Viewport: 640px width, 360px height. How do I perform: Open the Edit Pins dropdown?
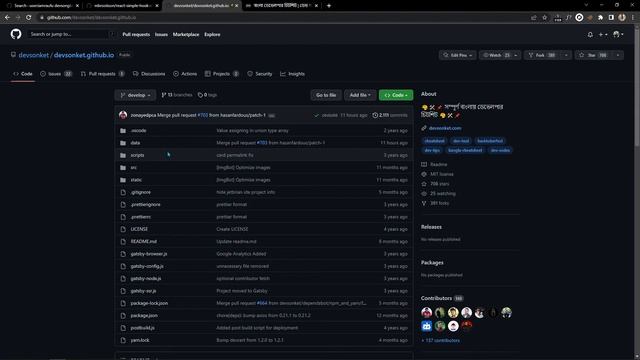click(457, 55)
